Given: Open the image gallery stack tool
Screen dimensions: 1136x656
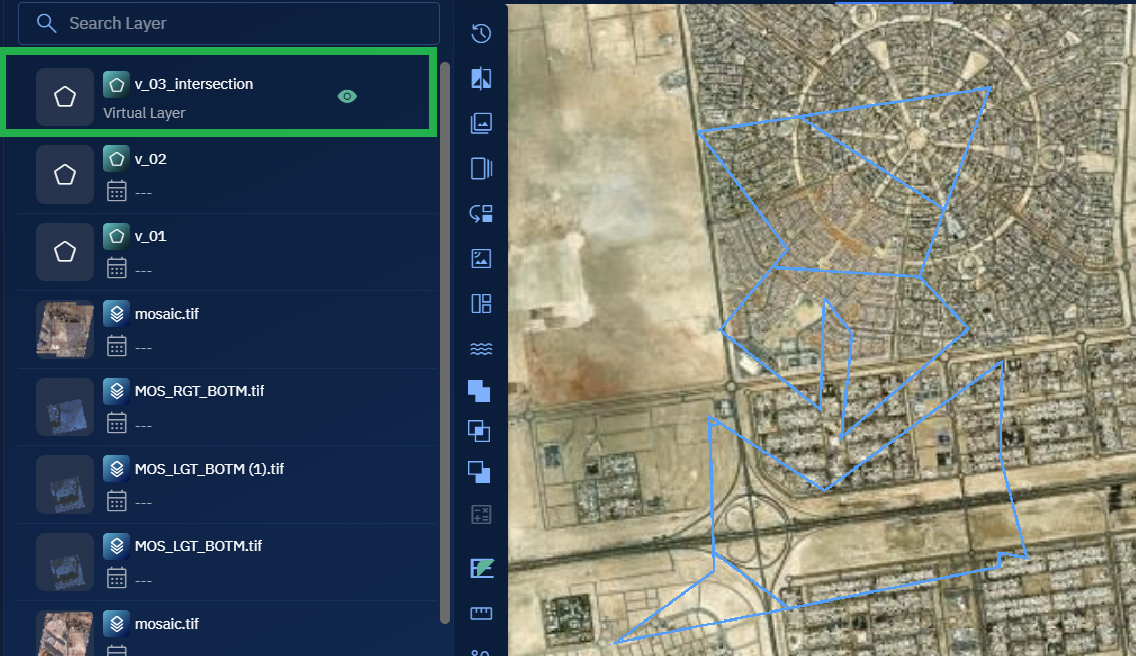Looking at the screenshot, I should [481, 123].
